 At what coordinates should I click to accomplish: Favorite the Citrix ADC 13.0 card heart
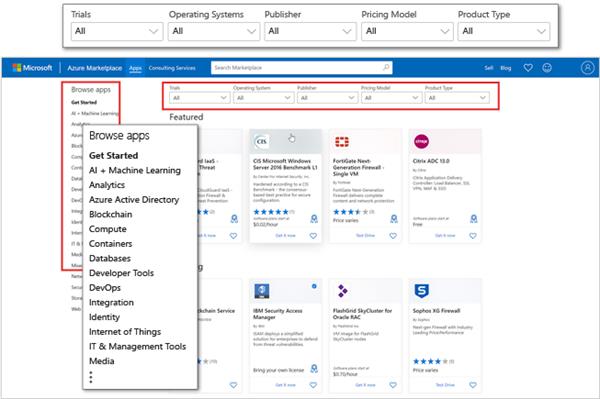click(x=473, y=236)
